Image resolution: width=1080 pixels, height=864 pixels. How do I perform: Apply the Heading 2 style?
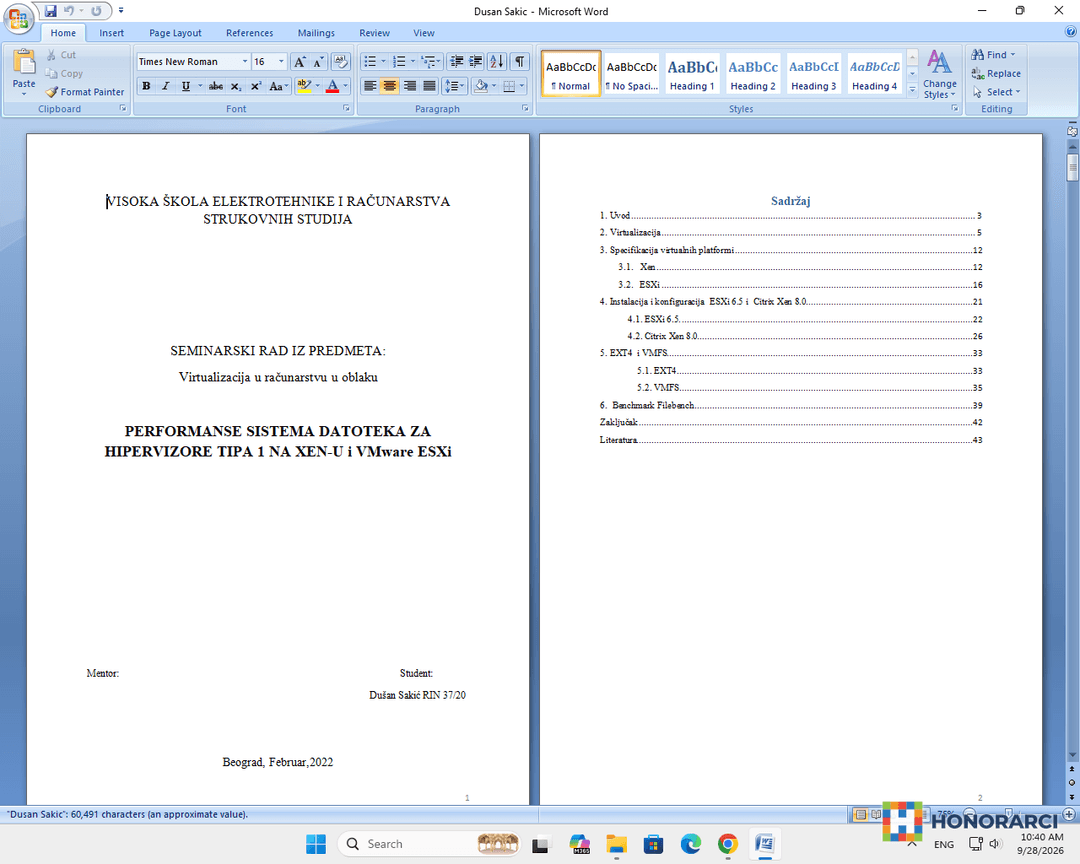(x=753, y=74)
